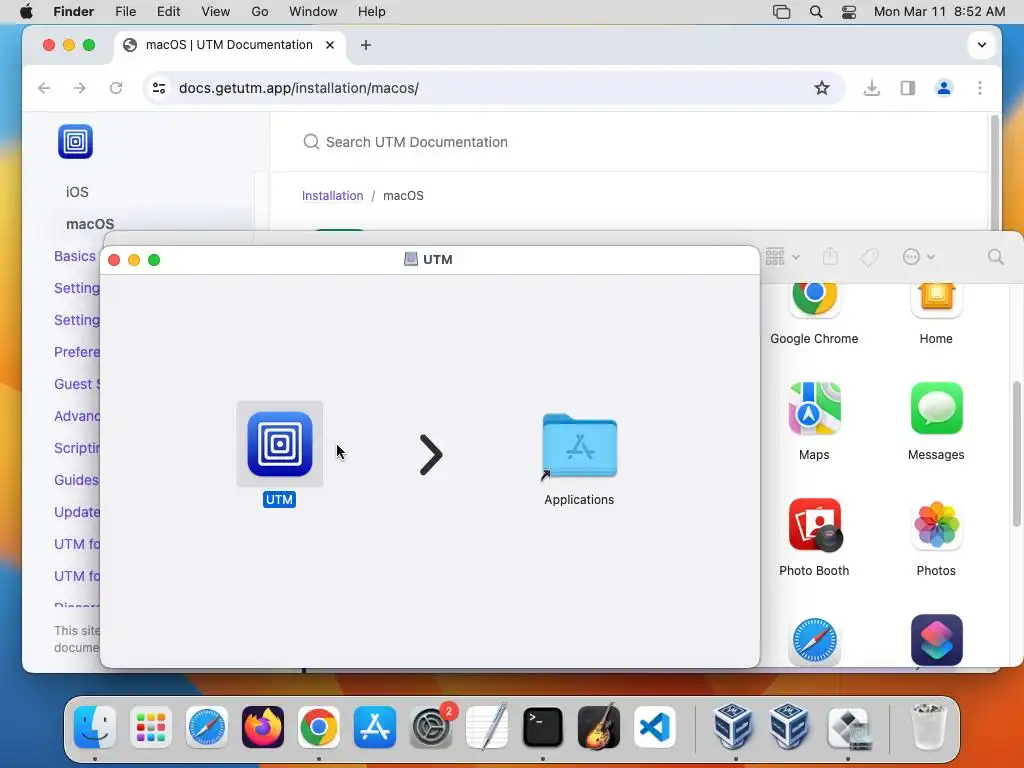Select macOS in documentation sidebar
Image resolution: width=1024 pixels, height=768 pixels.
(90, 224)
